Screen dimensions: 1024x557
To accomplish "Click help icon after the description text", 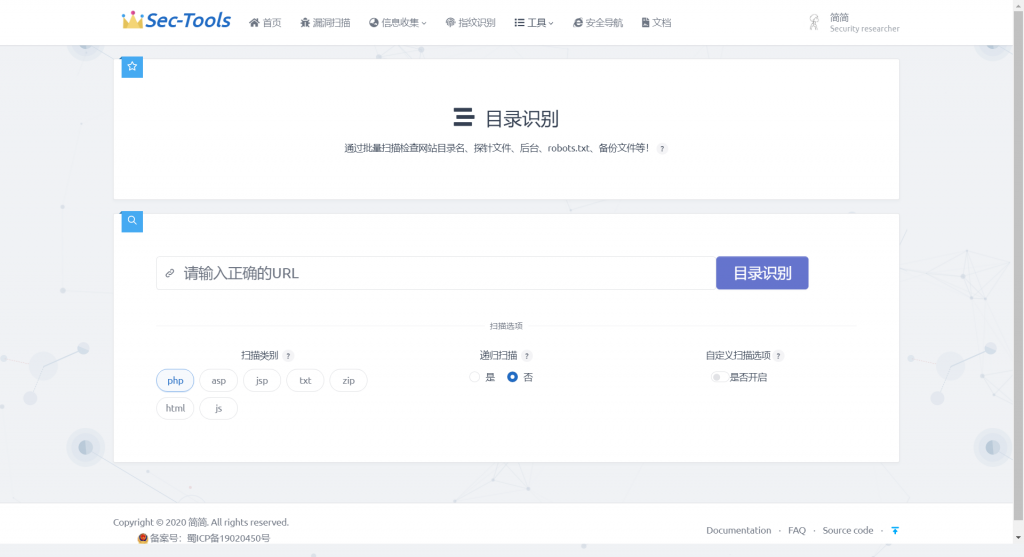I will tap(662, 149).
